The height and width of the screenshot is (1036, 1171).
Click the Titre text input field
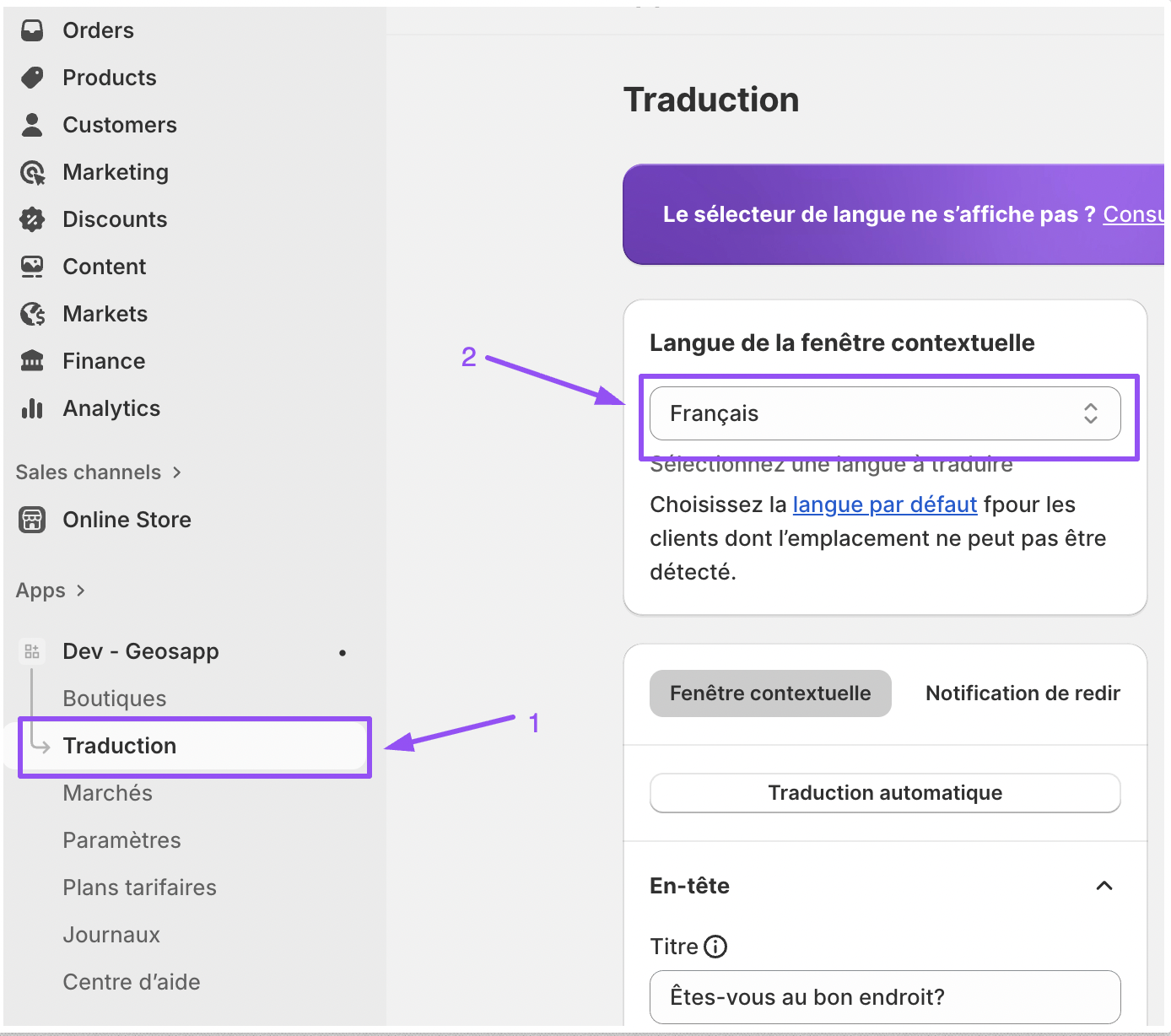(x=884, y=997)
